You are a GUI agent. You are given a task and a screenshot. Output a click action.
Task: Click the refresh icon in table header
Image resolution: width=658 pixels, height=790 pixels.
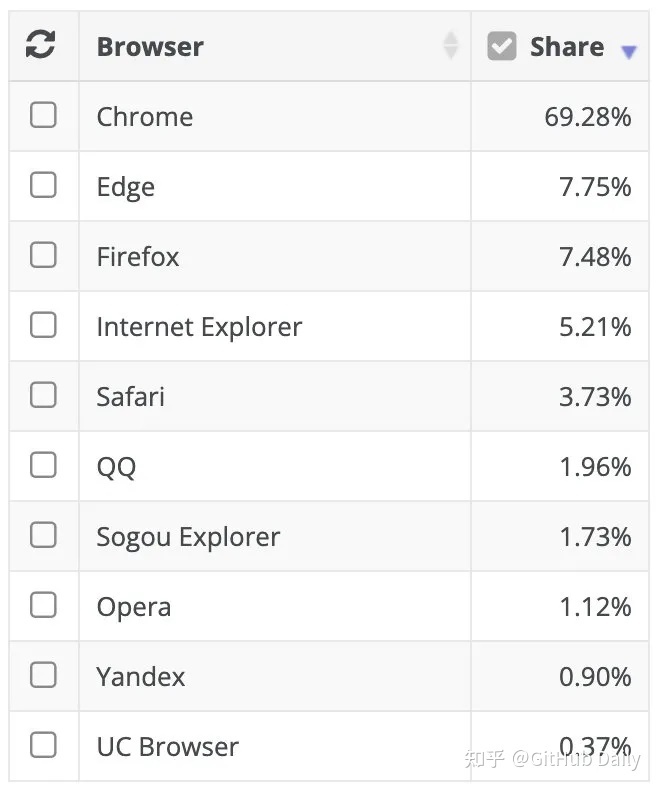[x=40, y=44]
